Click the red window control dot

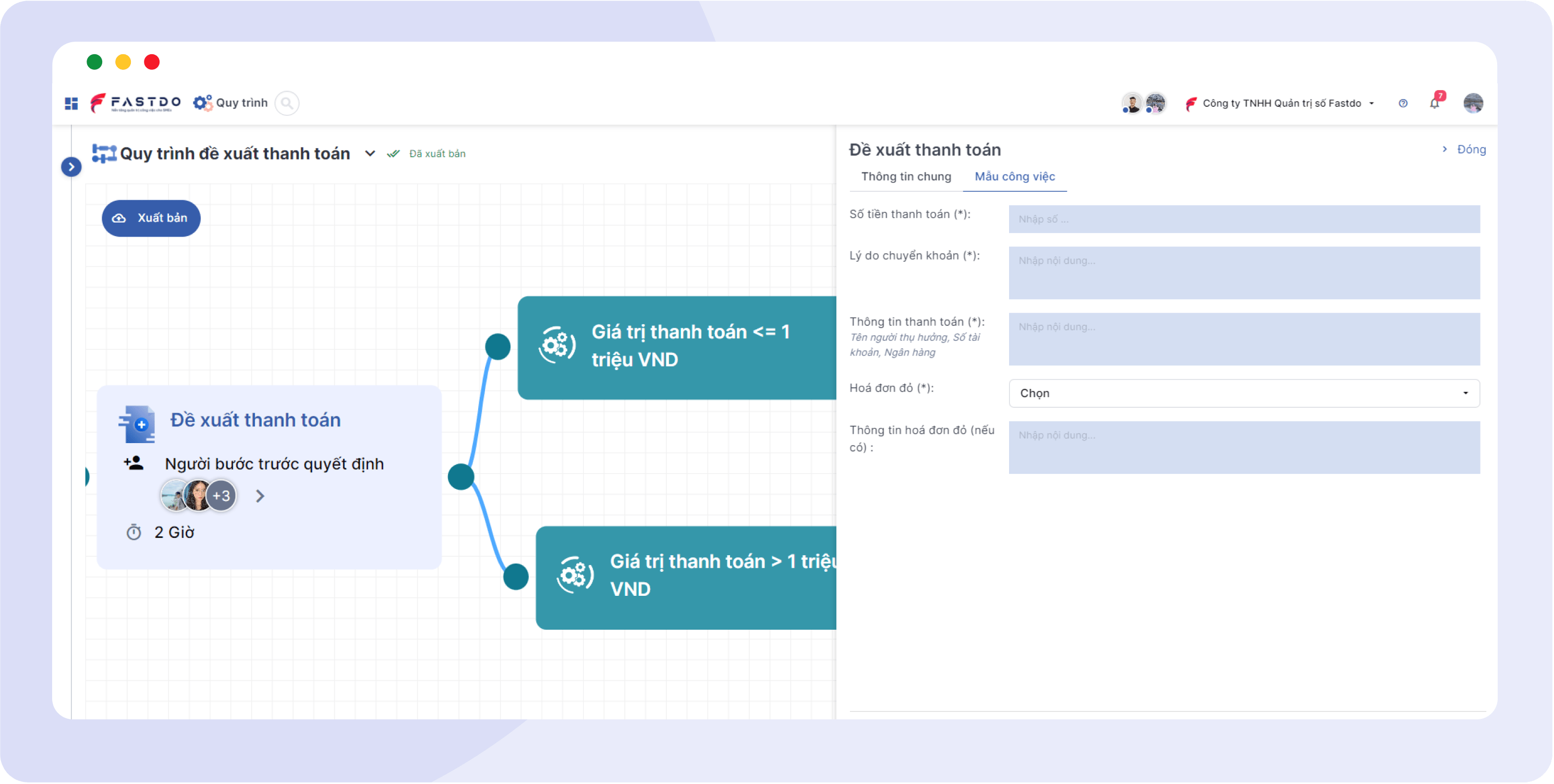click(152, 62)
